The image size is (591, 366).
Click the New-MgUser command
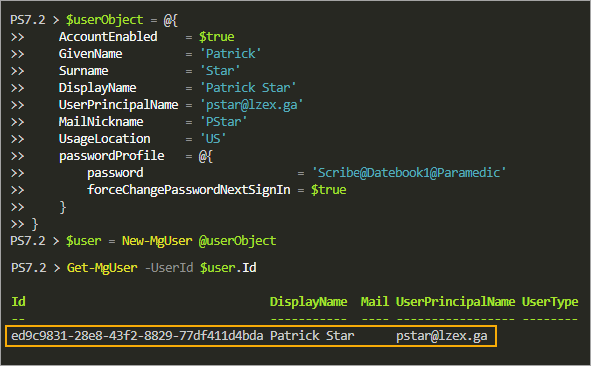pyautogui.click(x=157, y=241)
